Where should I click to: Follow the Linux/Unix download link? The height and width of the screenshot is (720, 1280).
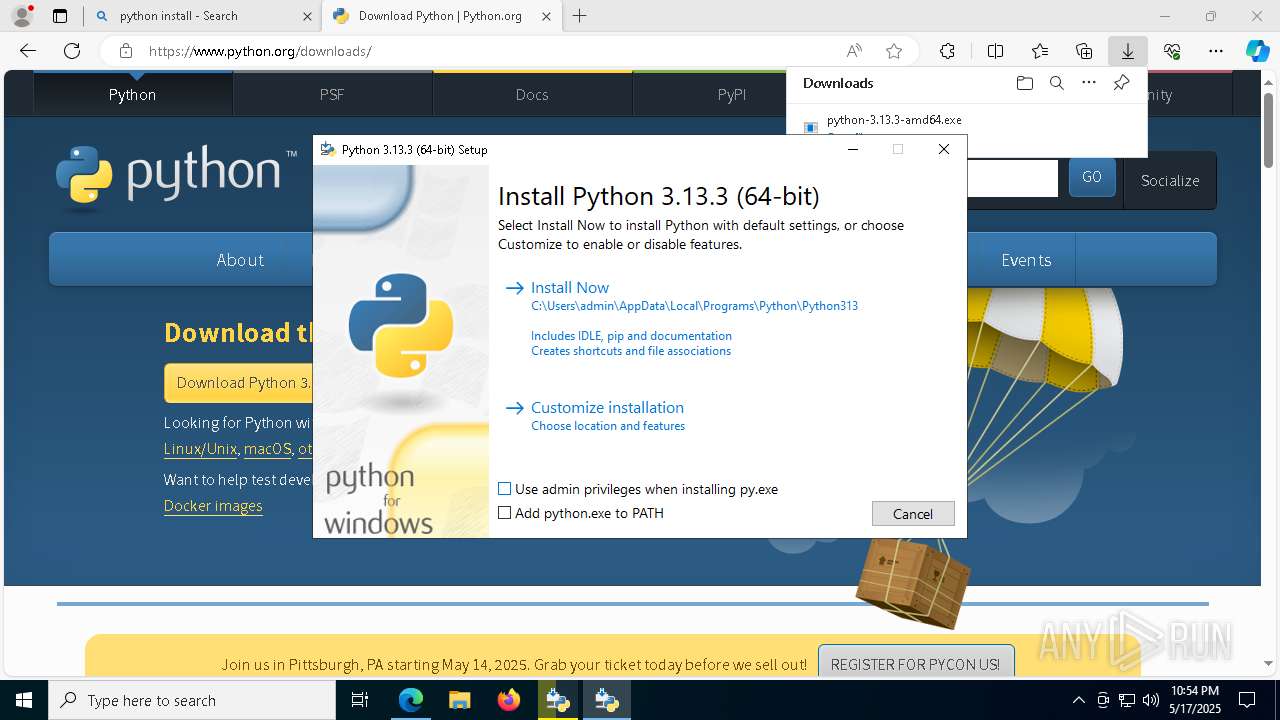coord(200,449)
